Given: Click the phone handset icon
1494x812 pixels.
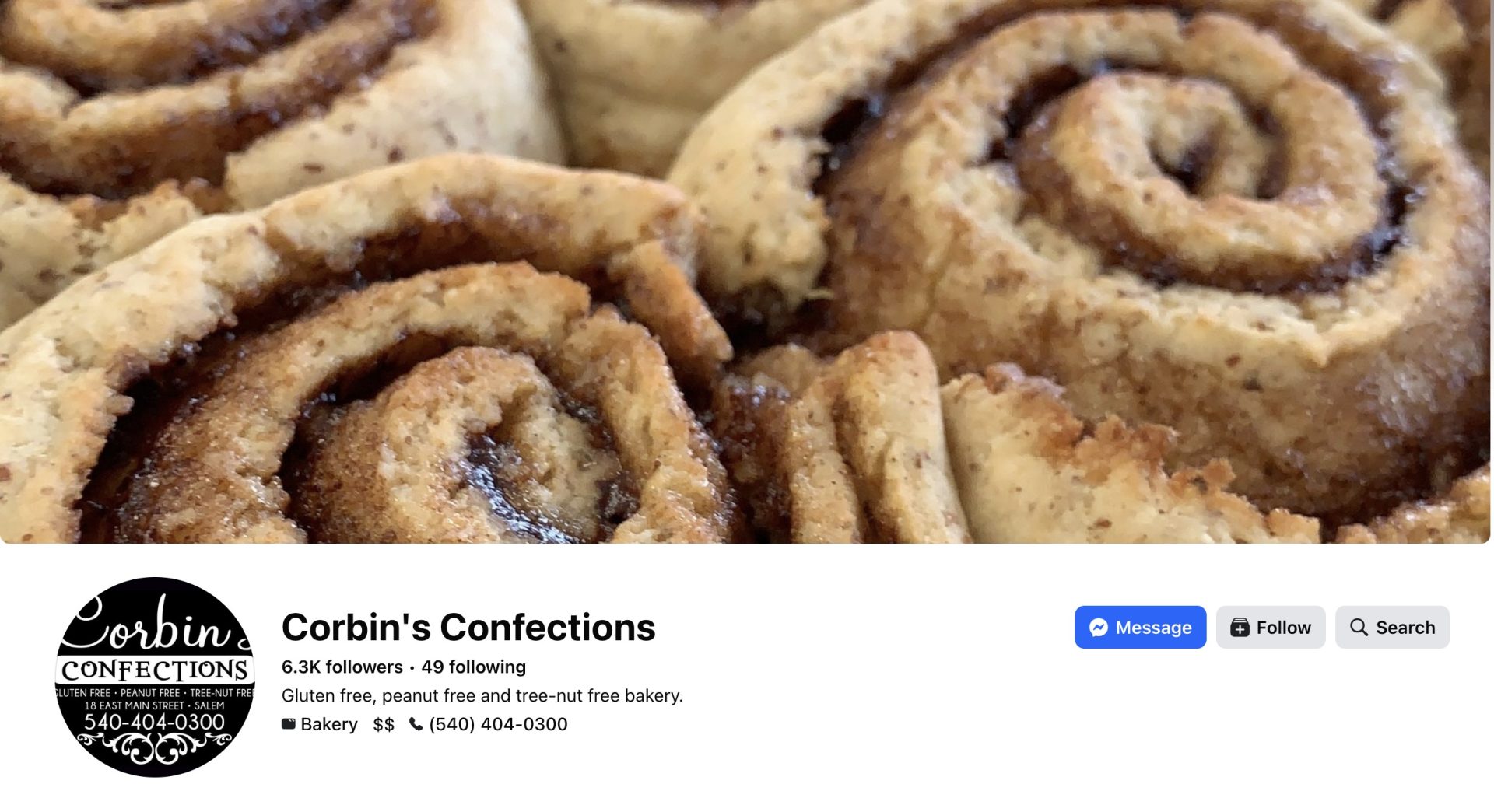Looking at the screenshot, I should tap(416, 724).
